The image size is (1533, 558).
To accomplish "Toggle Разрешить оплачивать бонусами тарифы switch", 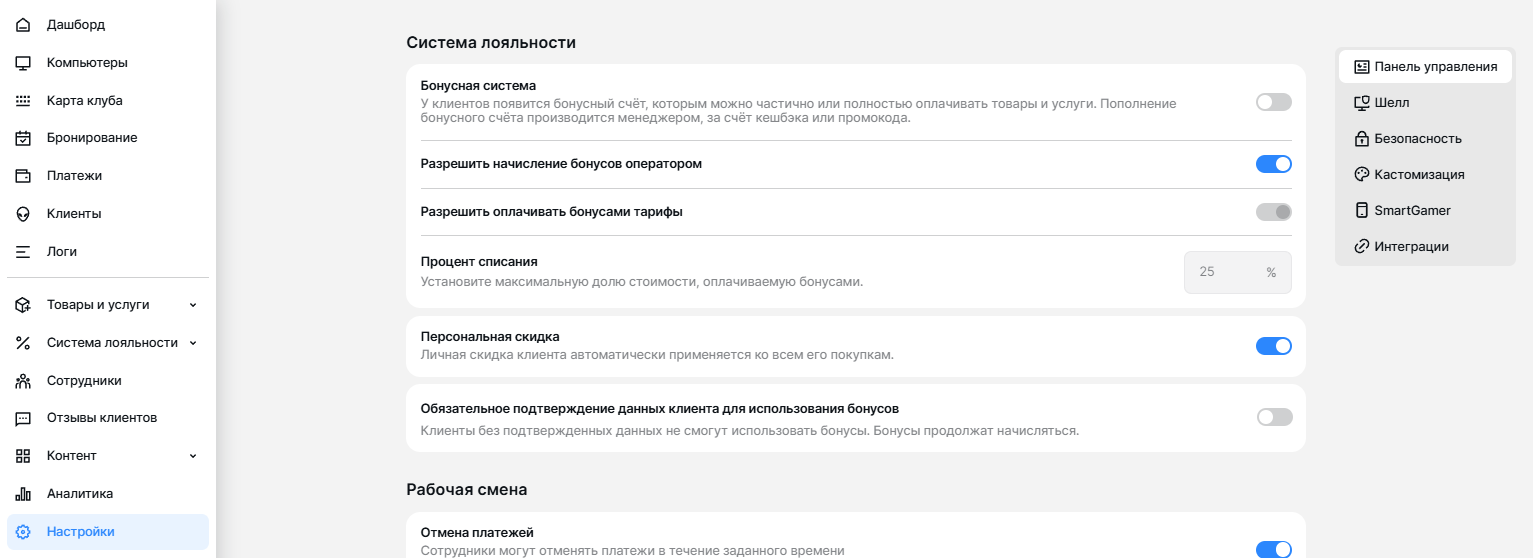I will coord(1274,212).
